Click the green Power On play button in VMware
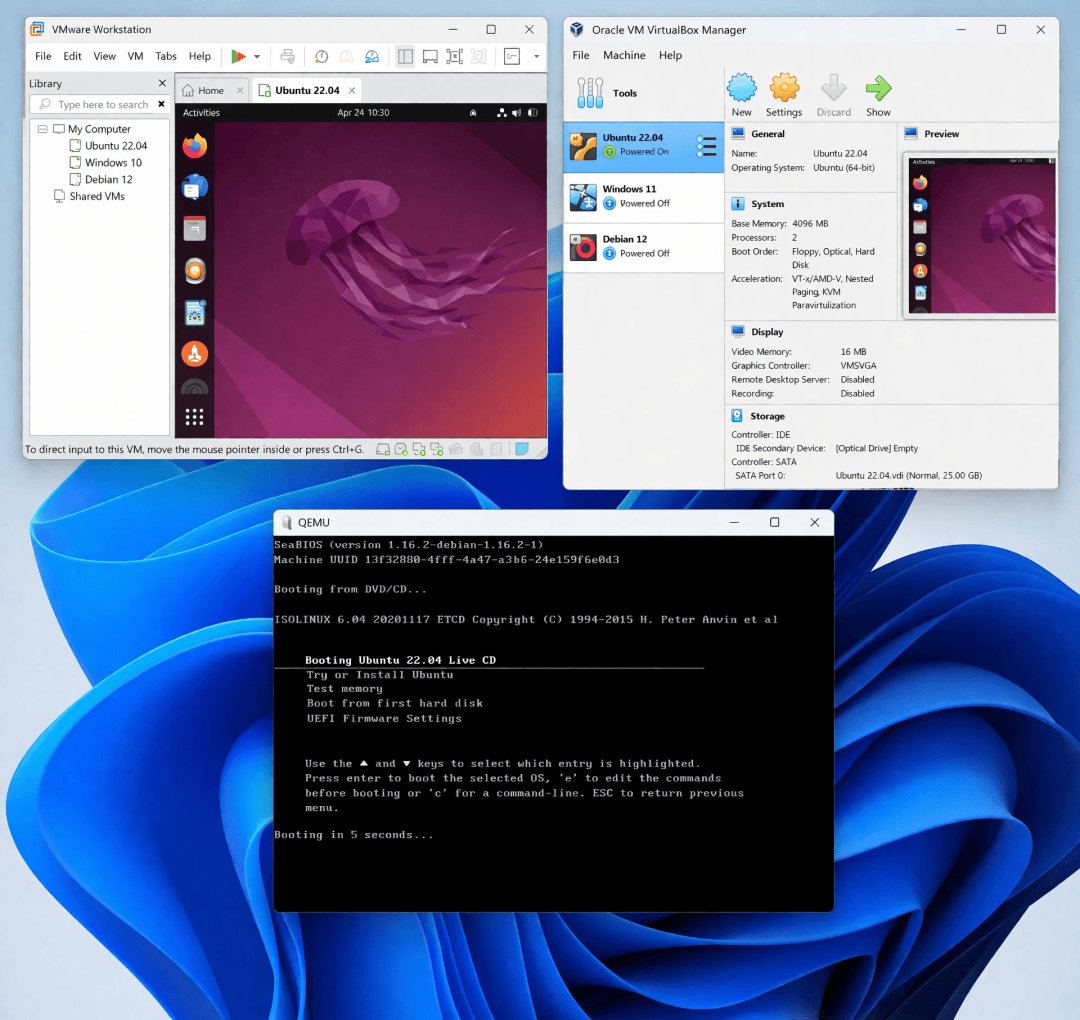 [x=238, y=56]
